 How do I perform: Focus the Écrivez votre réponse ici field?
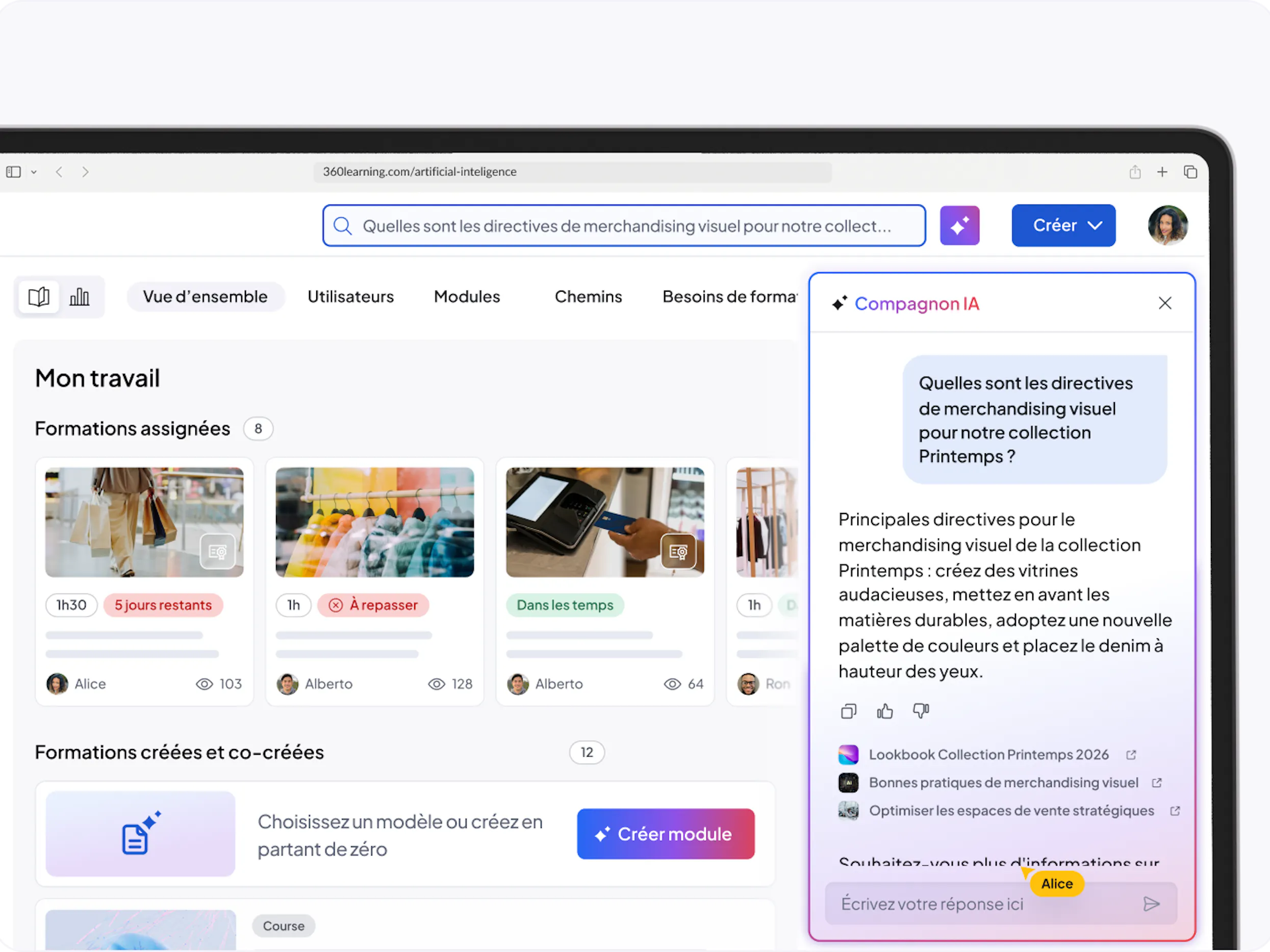[x=1001, y=904]
